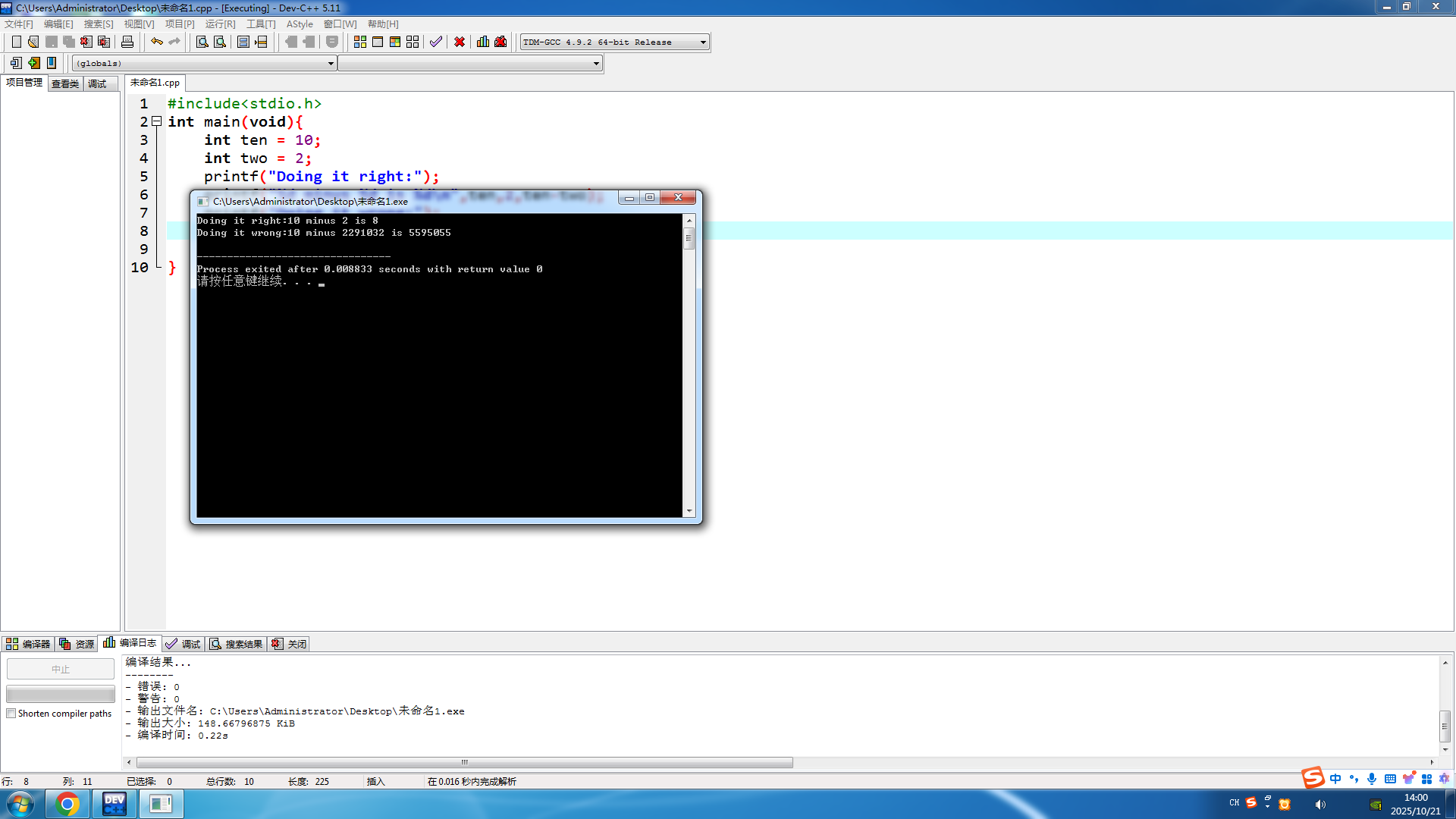Open the 工具[T] menu
The height and width of the screenshot is (819, 1456).
[260, 24]
